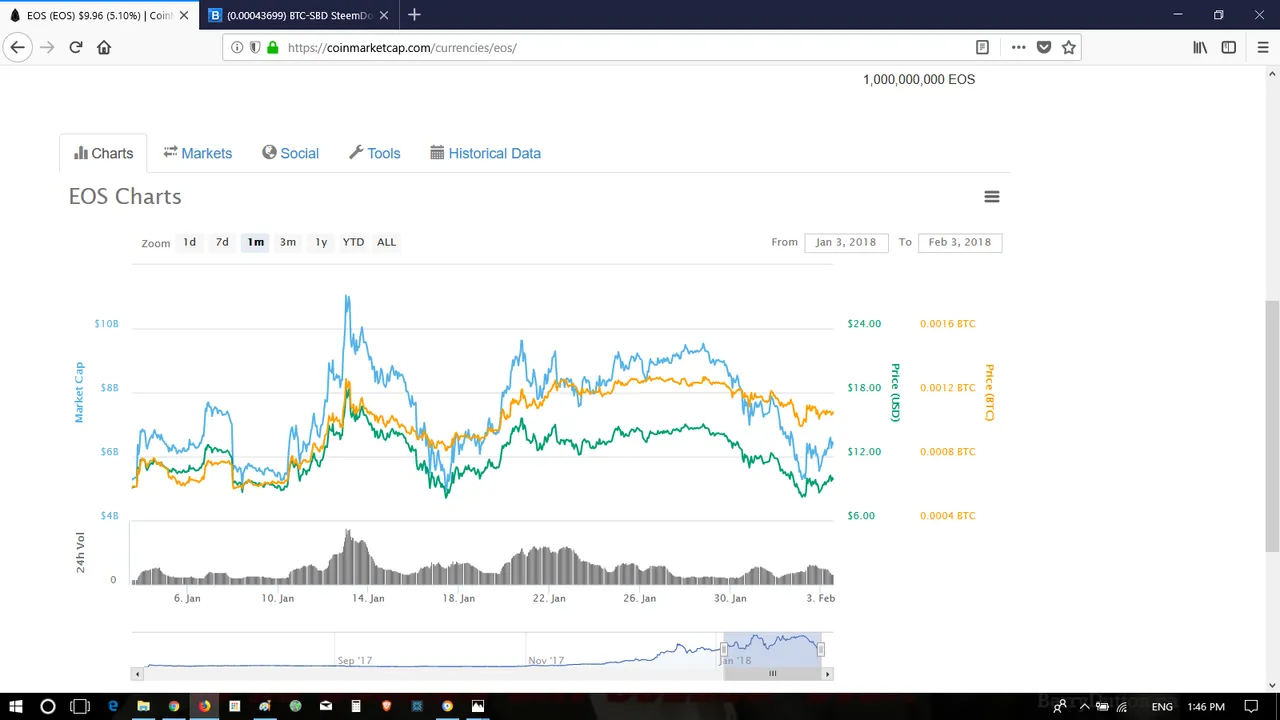Switch to the Markets tab
This screenshot has height=720, width=1280.
tap(198, 153)
